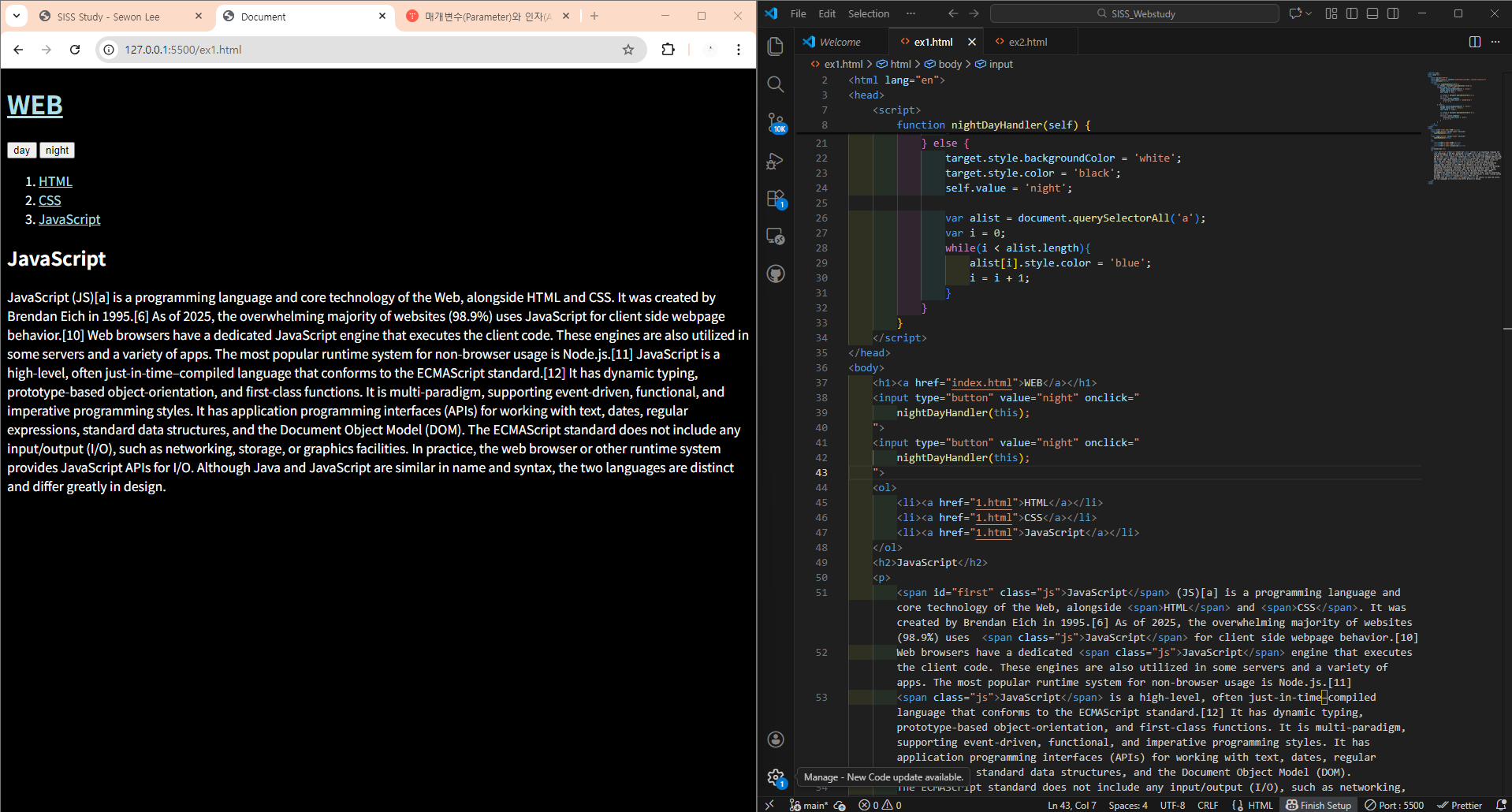Open the Extensions view

776,199
